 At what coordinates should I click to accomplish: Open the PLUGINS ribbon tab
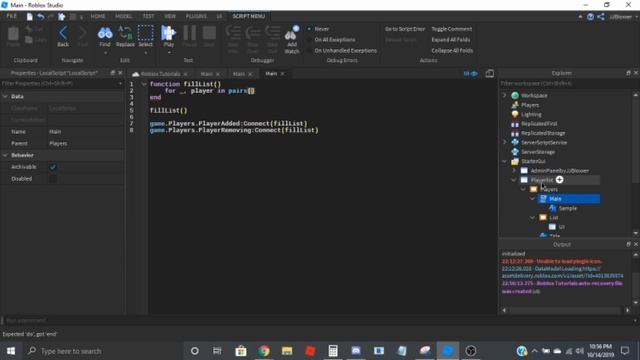[196, 16]
